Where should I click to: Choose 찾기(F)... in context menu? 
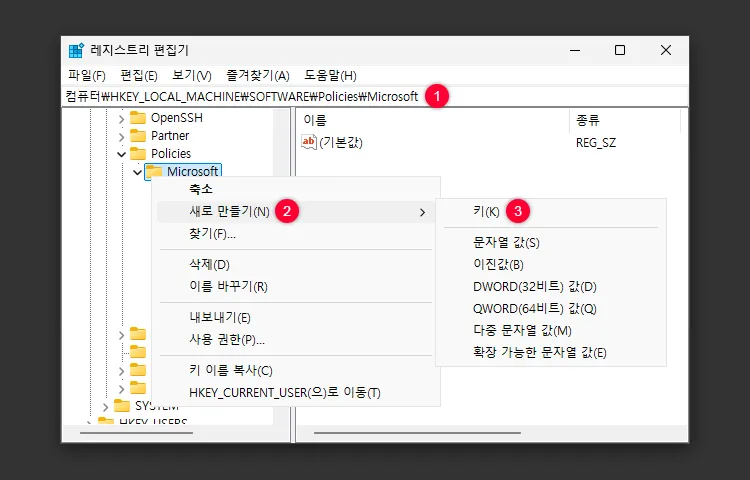[x=296, y=234]
